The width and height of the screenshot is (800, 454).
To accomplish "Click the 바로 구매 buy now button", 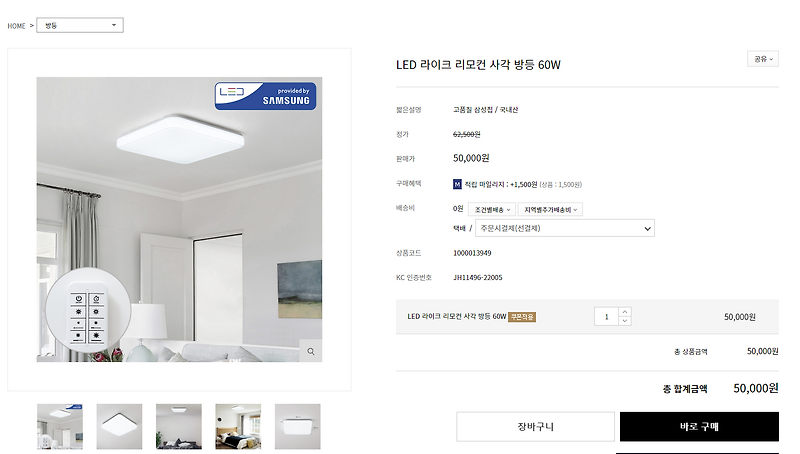I will (x=699, y=426).
